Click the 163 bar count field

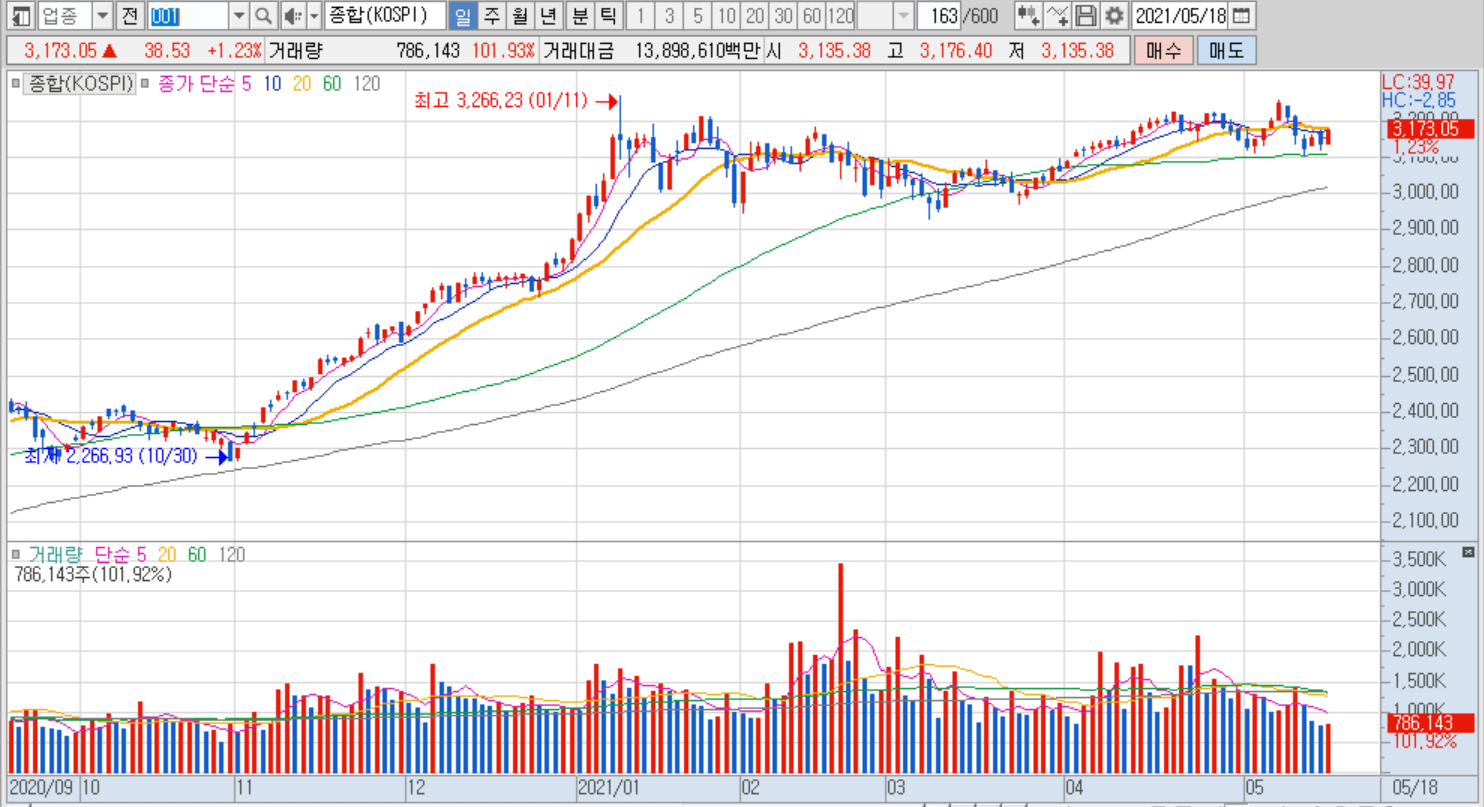[941, 15]
